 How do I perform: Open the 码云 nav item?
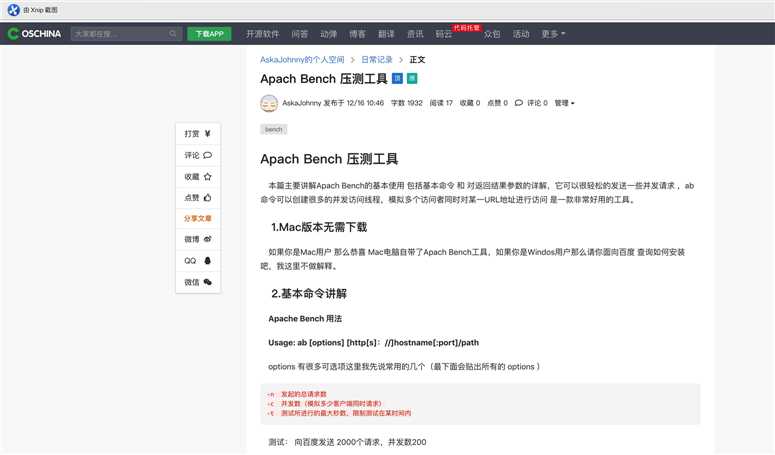pos(443,34)
